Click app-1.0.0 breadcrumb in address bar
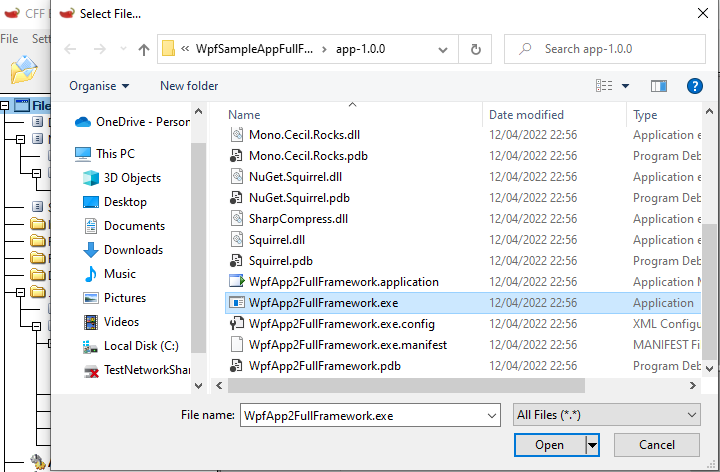 [360, 49]
